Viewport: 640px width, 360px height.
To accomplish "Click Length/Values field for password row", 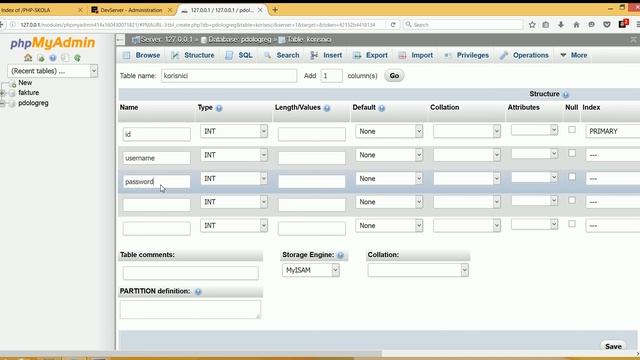I will coord(312,182).
